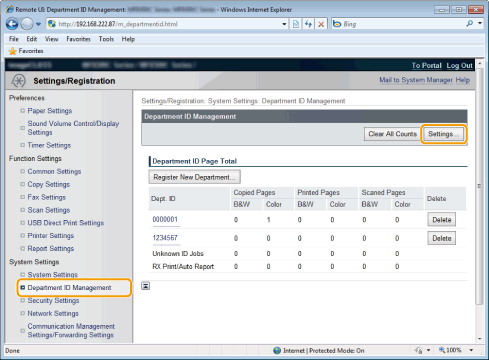The image size is (489, 360).
Task: Delete department 1234567
Action: (x=442, y=238)
